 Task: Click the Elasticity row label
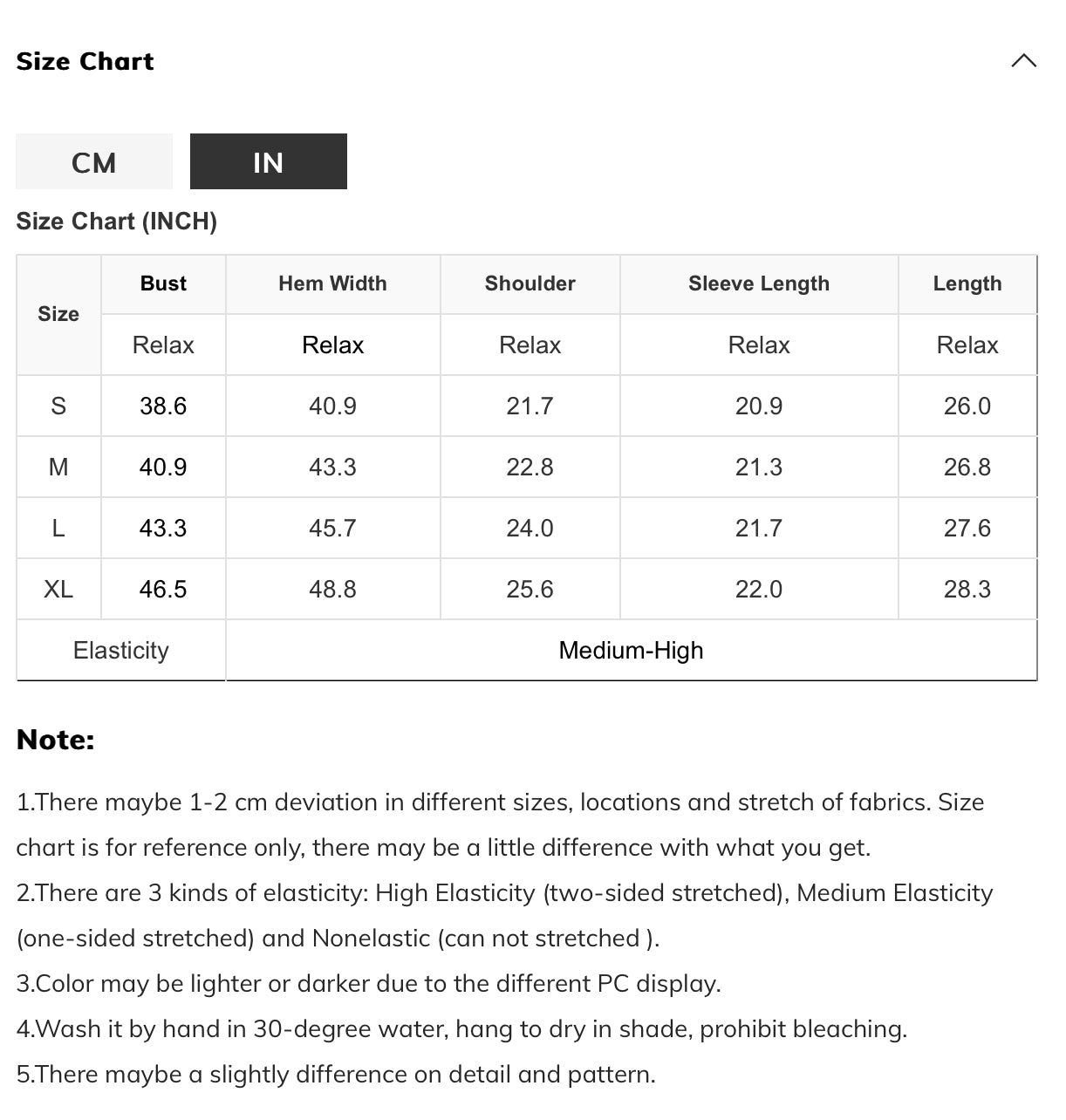point(121,650)
